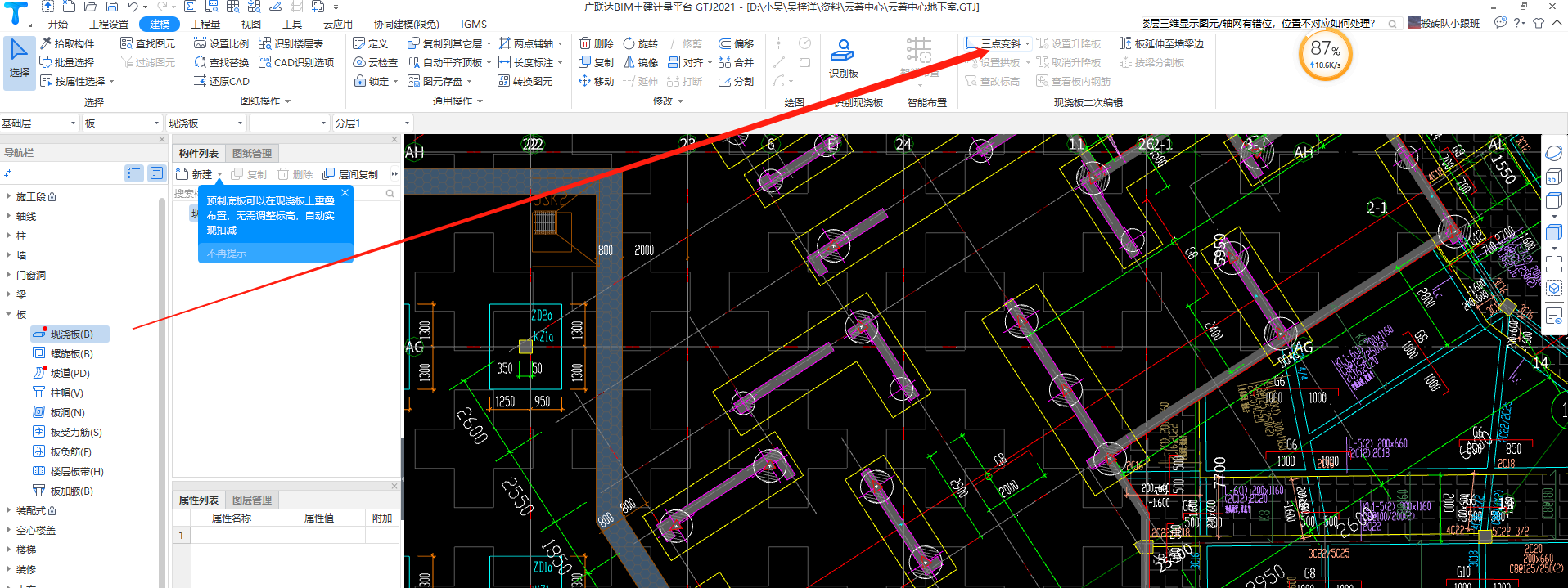Collapse the 板 tree node

(x=9, y=314)
